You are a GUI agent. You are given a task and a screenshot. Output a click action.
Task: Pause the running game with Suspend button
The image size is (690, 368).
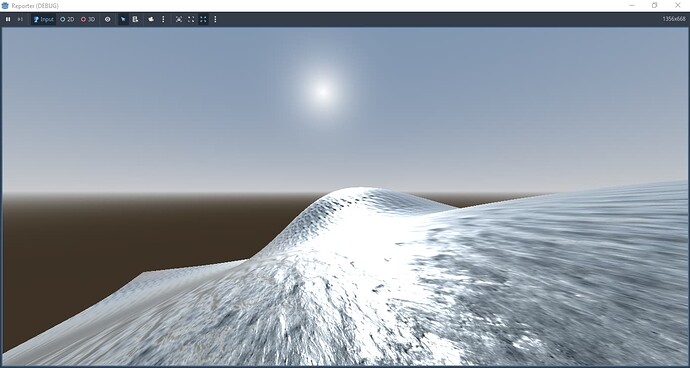pyautogui.click(x=8, y=19)
